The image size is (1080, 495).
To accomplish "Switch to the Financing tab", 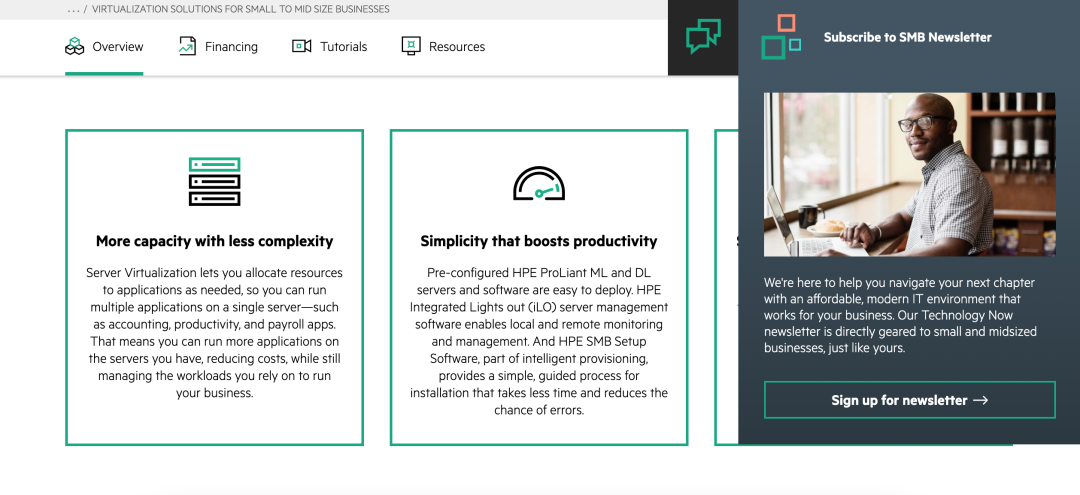I will pos(218,47).
